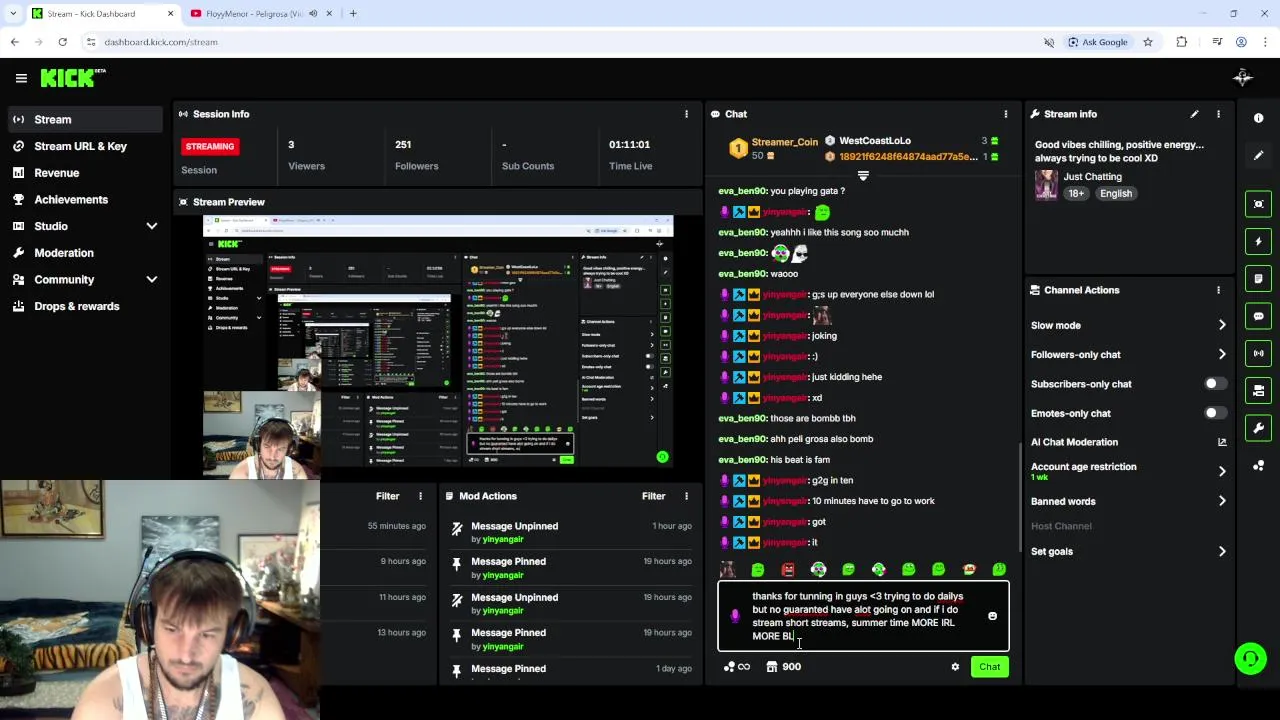Viewport: 1280px width, 720px height.
Task: Switch to FloyyMenor - Peligrosa browser tab
Action: tap(255, 14)
